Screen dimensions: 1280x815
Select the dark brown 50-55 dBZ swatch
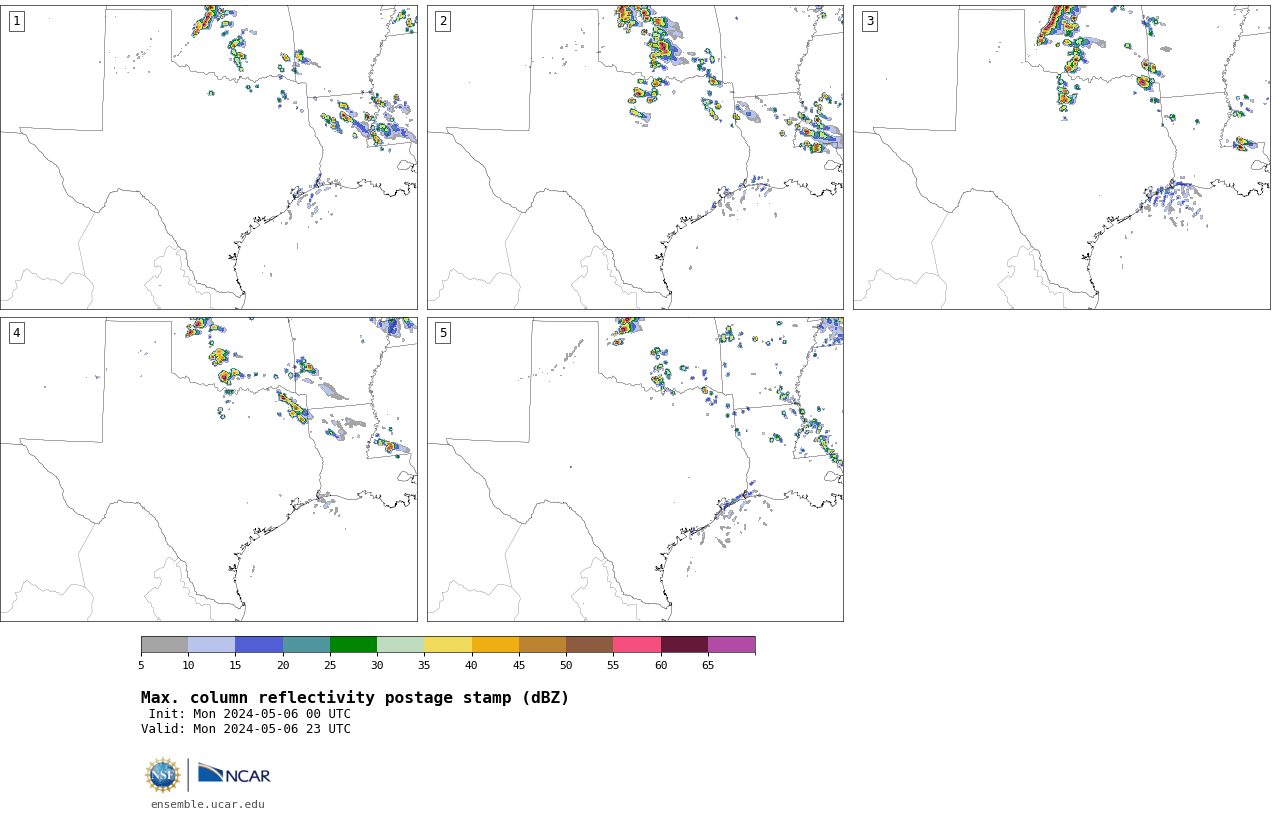tap(589, 645)
